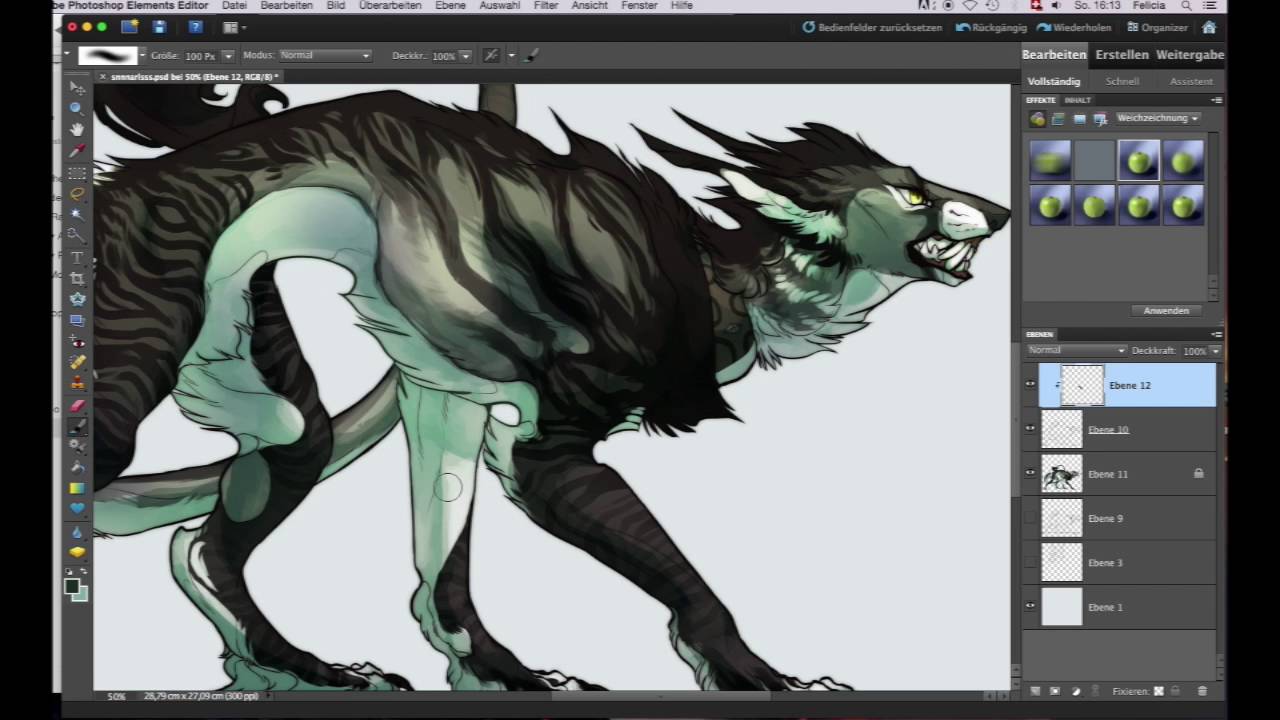Click the Wiederholen redo button

point(1074,27)
